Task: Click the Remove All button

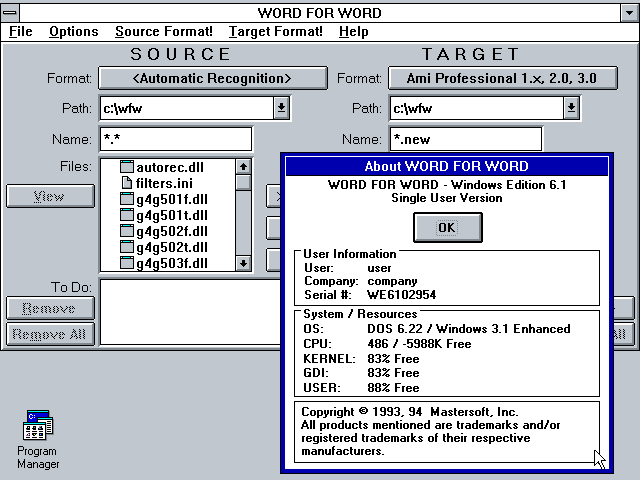Action: 50,334
